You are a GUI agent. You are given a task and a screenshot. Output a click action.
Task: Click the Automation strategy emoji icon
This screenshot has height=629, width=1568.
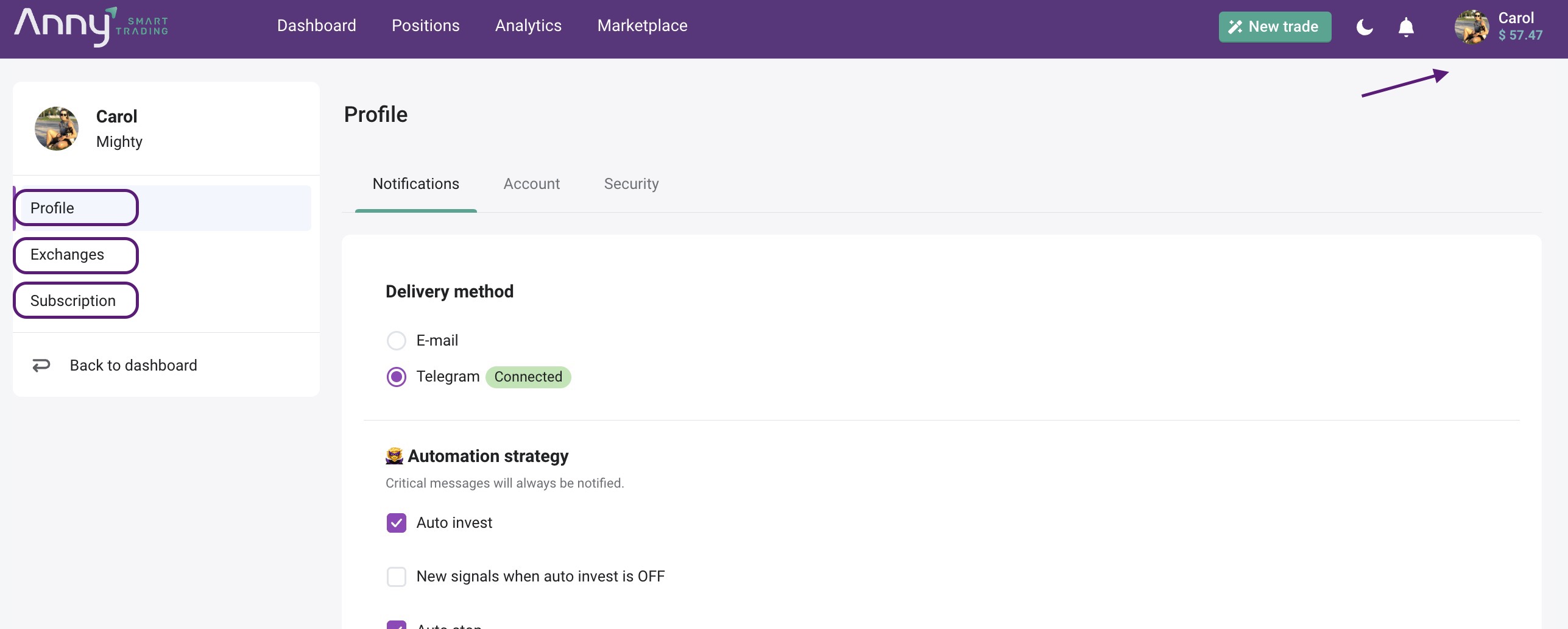coord(395,456)
